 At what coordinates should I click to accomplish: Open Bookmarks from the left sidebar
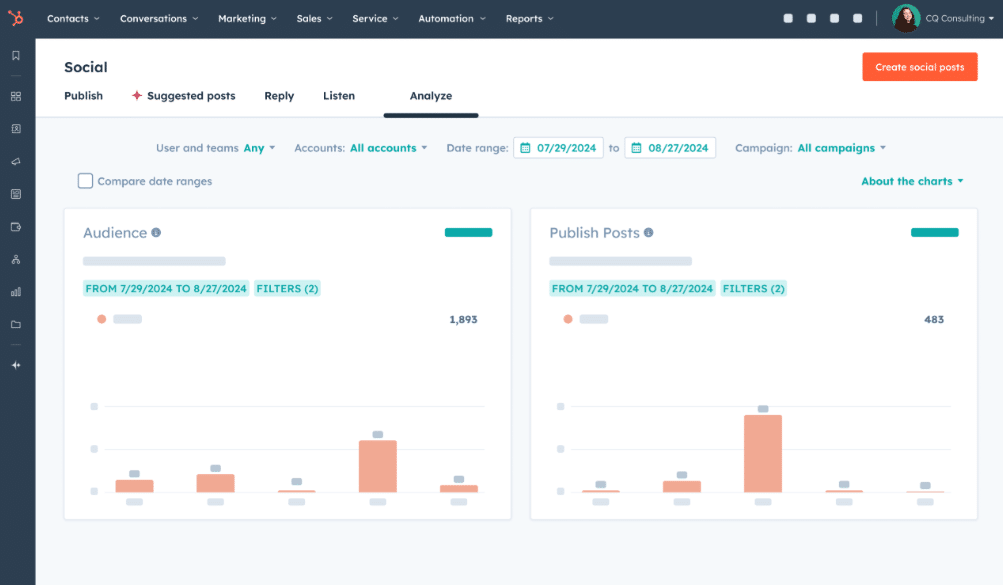[x=16, y=56]
